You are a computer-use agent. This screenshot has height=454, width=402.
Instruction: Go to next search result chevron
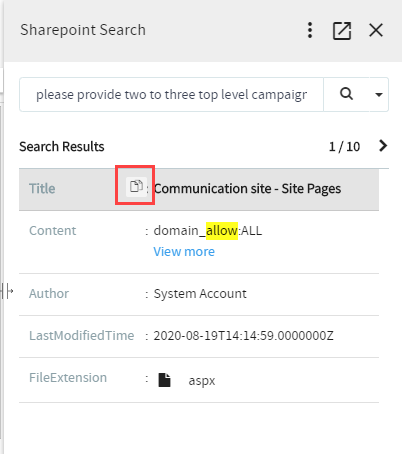[x=383, y=146]
